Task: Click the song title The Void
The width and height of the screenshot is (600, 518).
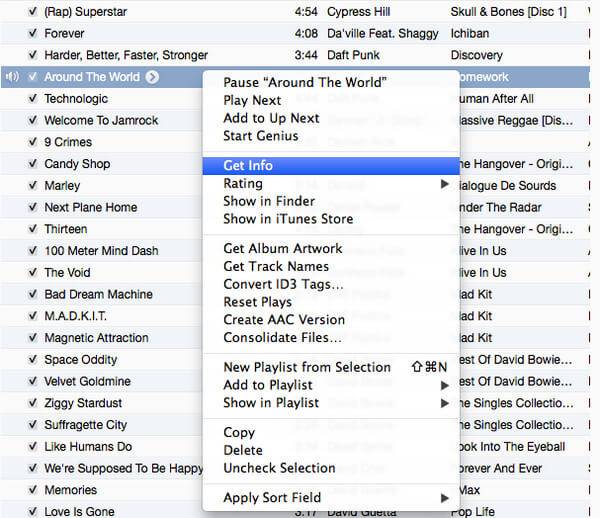Action: [67, 273]
